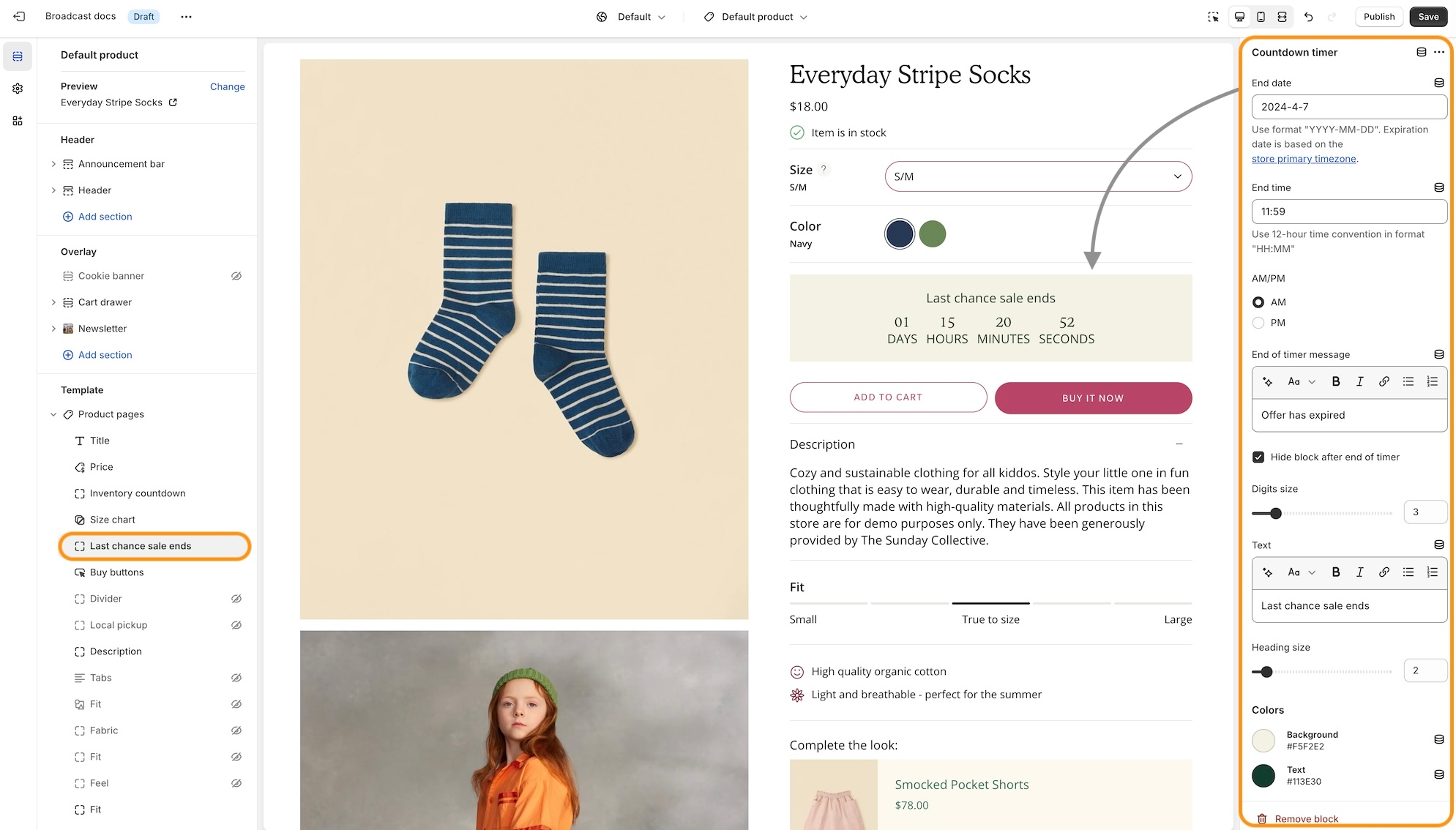Click the exit editor icon
1456x830 pixels.
(19, 16)
